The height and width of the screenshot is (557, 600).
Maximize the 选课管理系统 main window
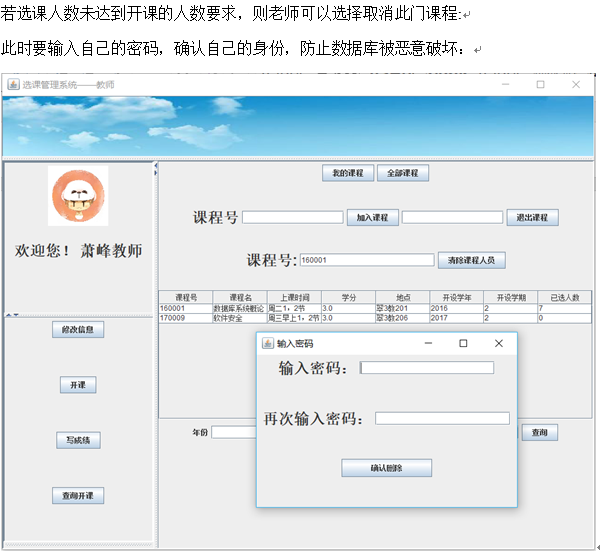(540, 85)
